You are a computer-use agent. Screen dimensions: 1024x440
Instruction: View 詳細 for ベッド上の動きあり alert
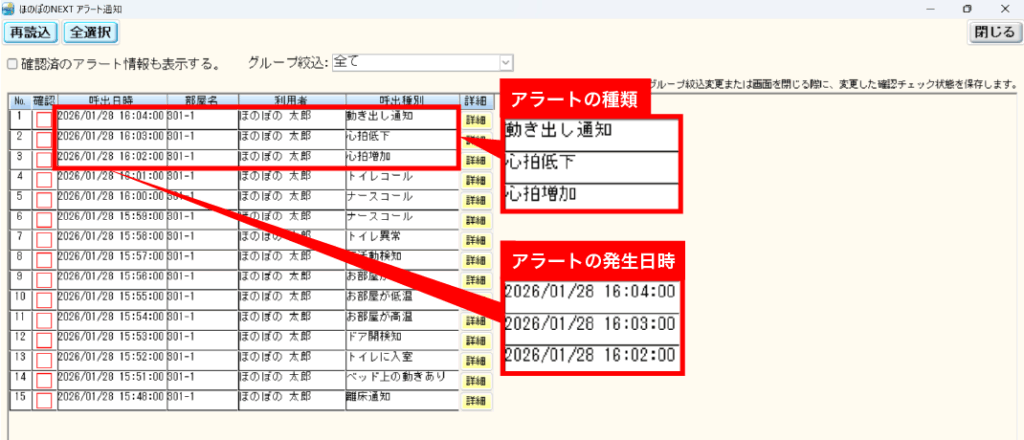[474, 380]
